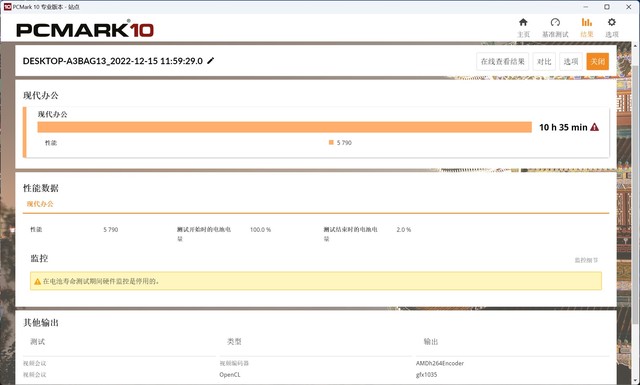Image resolution: width=640 pixels, height=385 pixels.
Task: Click the result name DESKTOP-A3BAG13_2022-12-15 11:59:29.0
Action: [113, 61]
